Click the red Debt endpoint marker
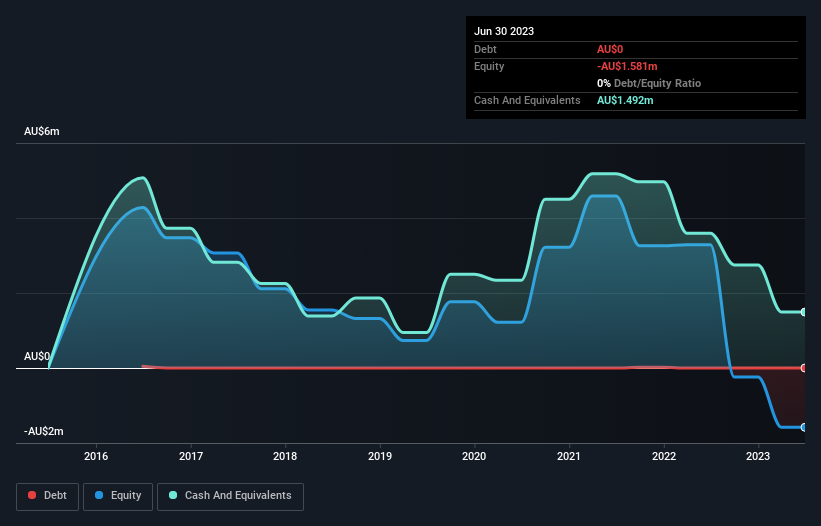This screenshot has height=526, width=821. 804,368
